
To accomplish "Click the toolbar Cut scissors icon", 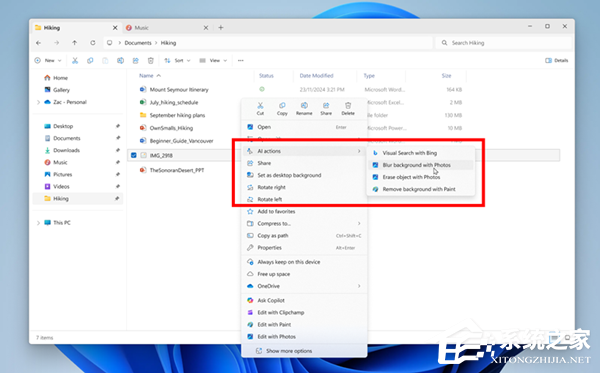I will point(75,60).
